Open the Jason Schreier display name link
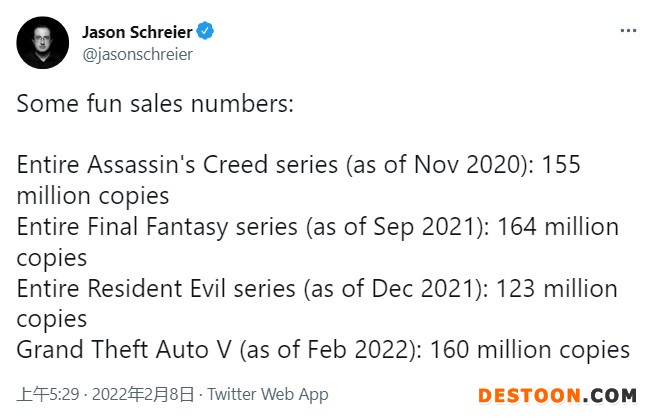The height and width of the screenshot is (418, 650). [x=138, y=32]
